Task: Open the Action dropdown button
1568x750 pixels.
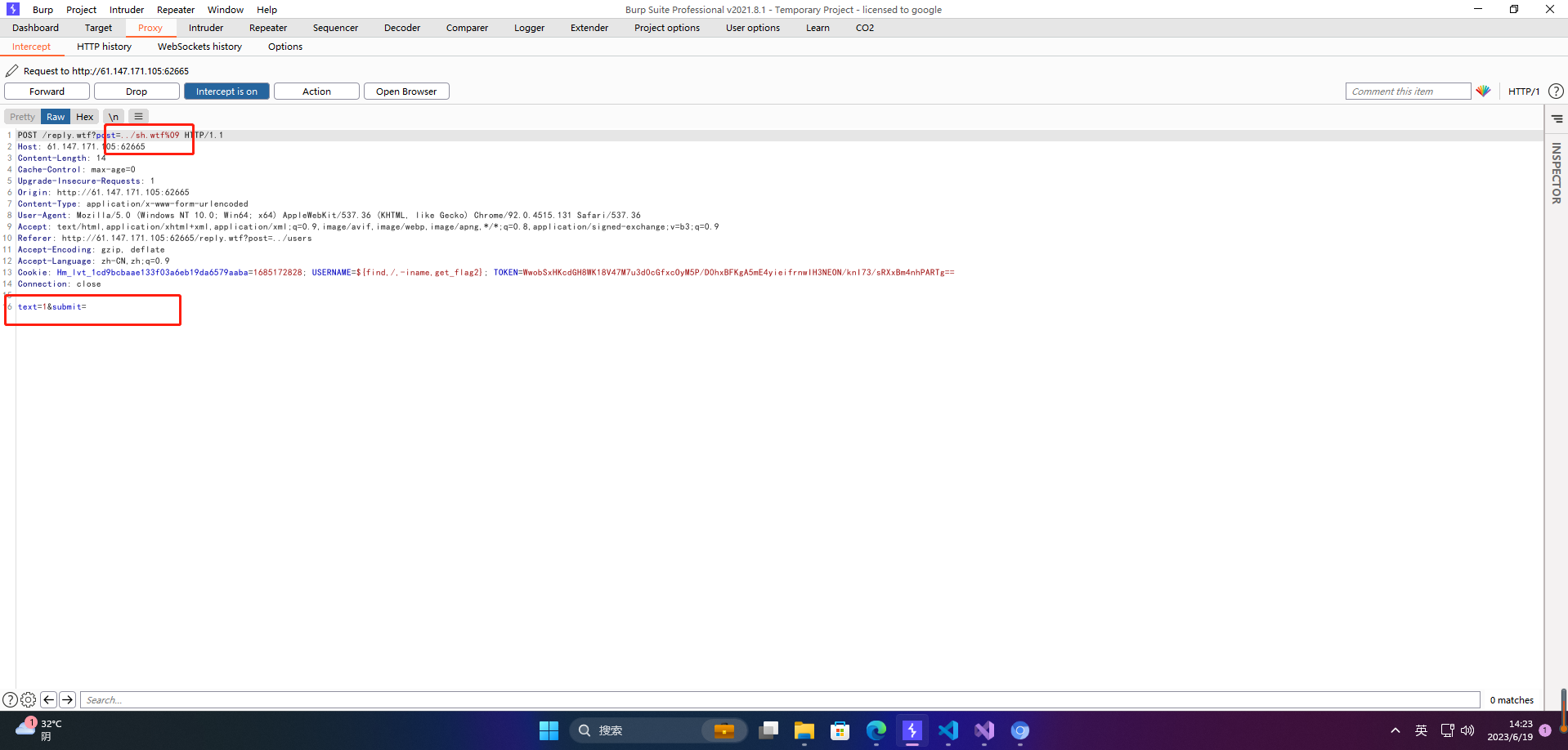Action: pos(316,92)
